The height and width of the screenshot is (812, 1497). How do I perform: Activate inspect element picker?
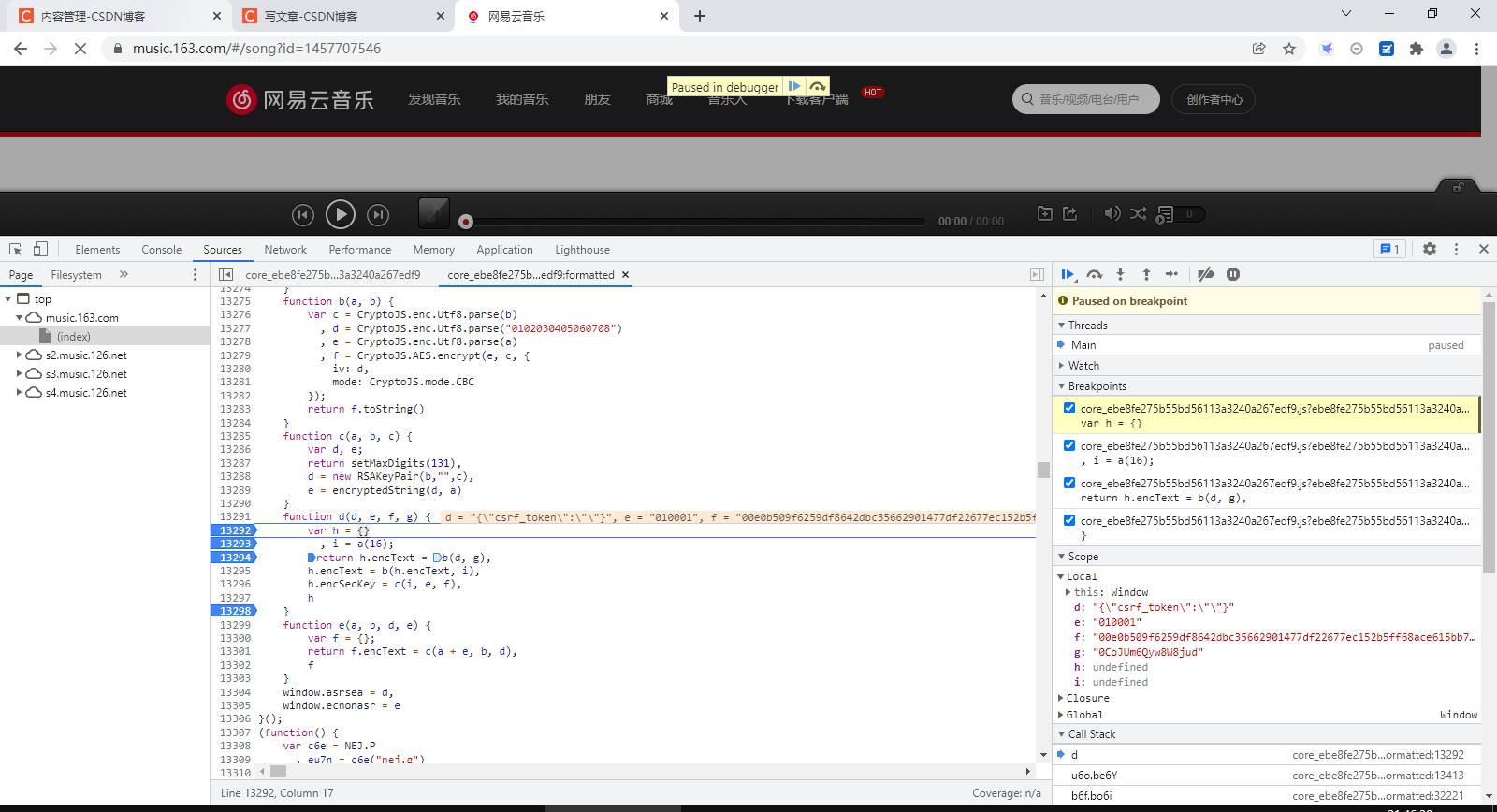point(15,249)
